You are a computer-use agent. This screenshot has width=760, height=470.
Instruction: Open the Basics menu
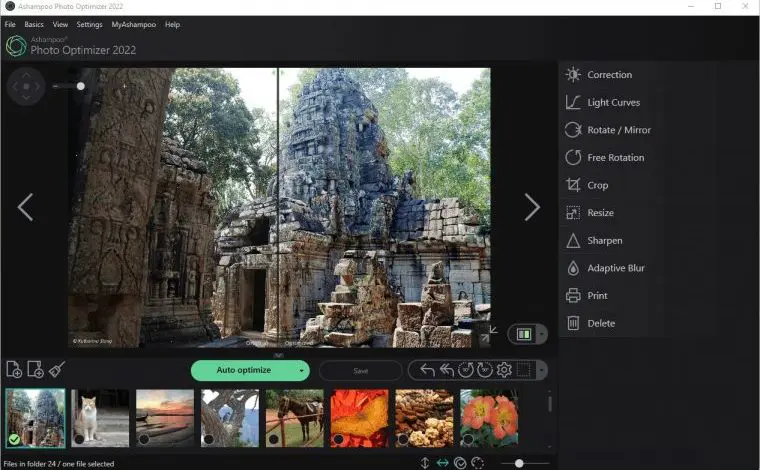33,24
